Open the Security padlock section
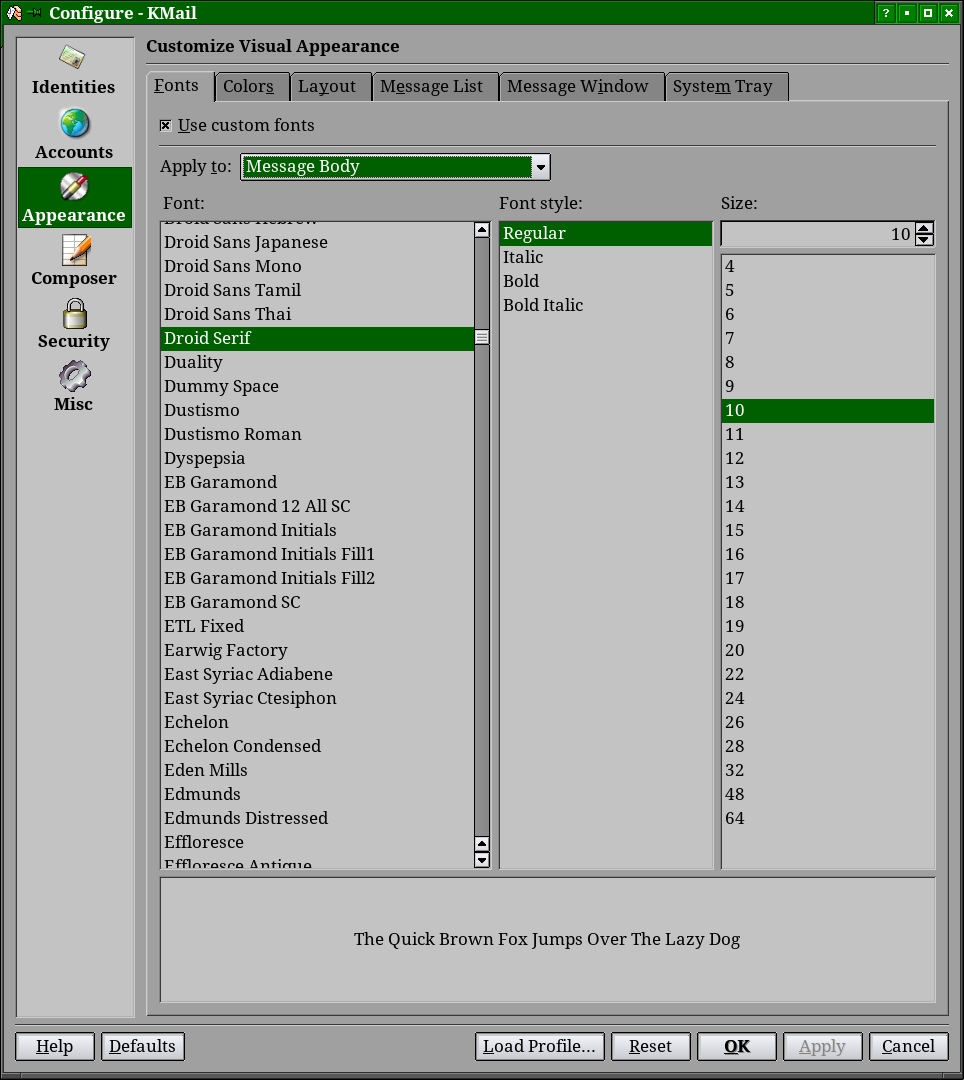Viewport: 964px width, 1080px height. [x=74, y=324]
